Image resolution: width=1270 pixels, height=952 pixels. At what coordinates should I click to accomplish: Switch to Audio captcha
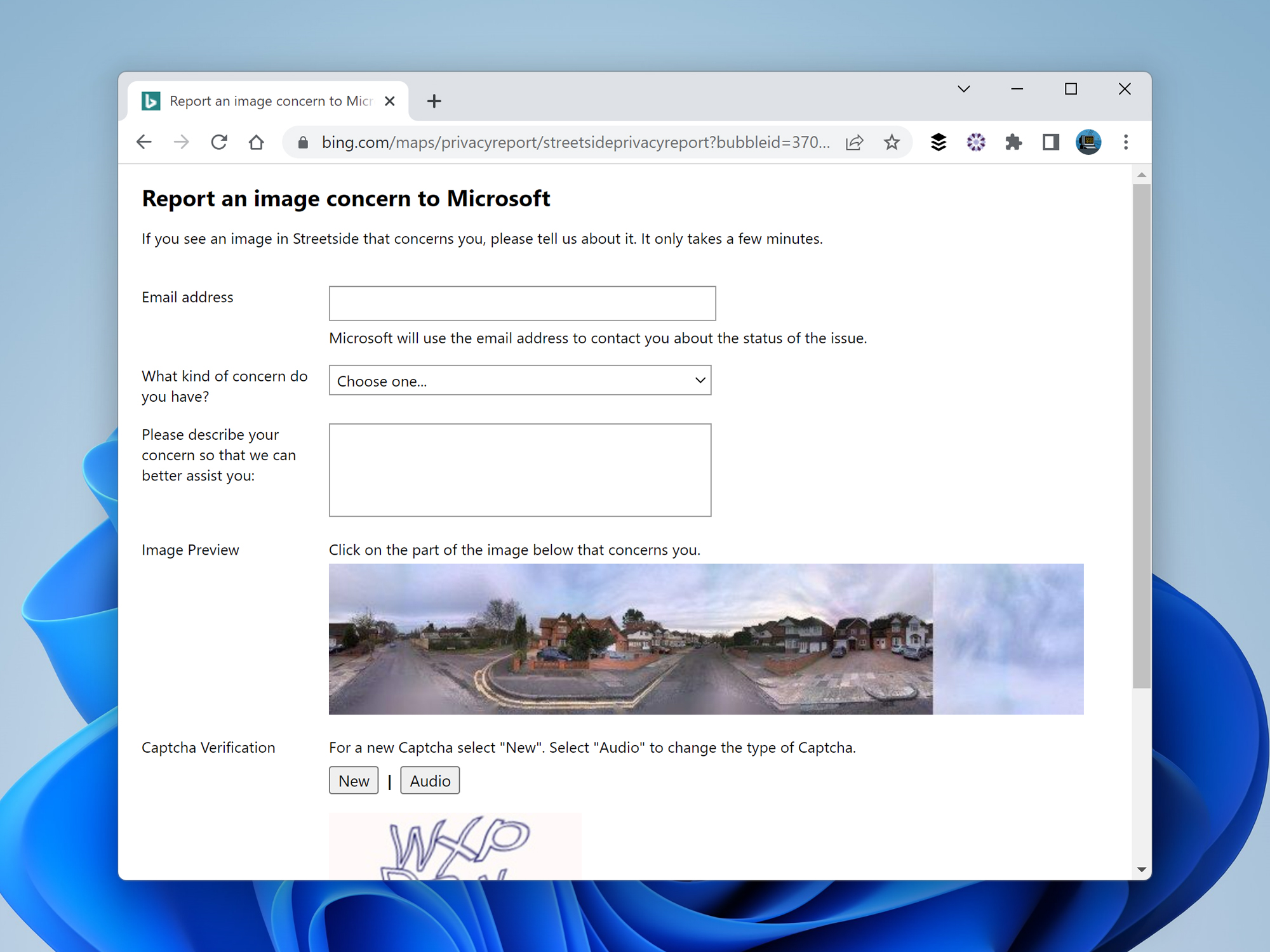click(430, 781)
